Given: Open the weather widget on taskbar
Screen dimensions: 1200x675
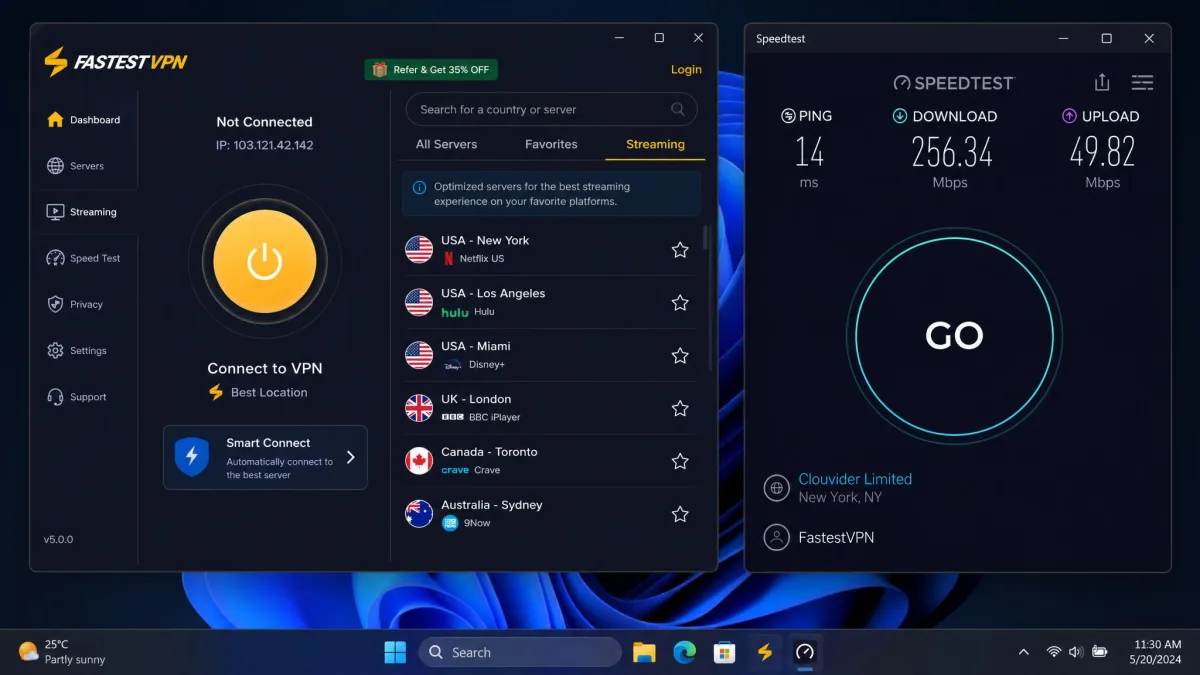Looking at the screenshot, I should pyautogui.click(x=62, y=652).
